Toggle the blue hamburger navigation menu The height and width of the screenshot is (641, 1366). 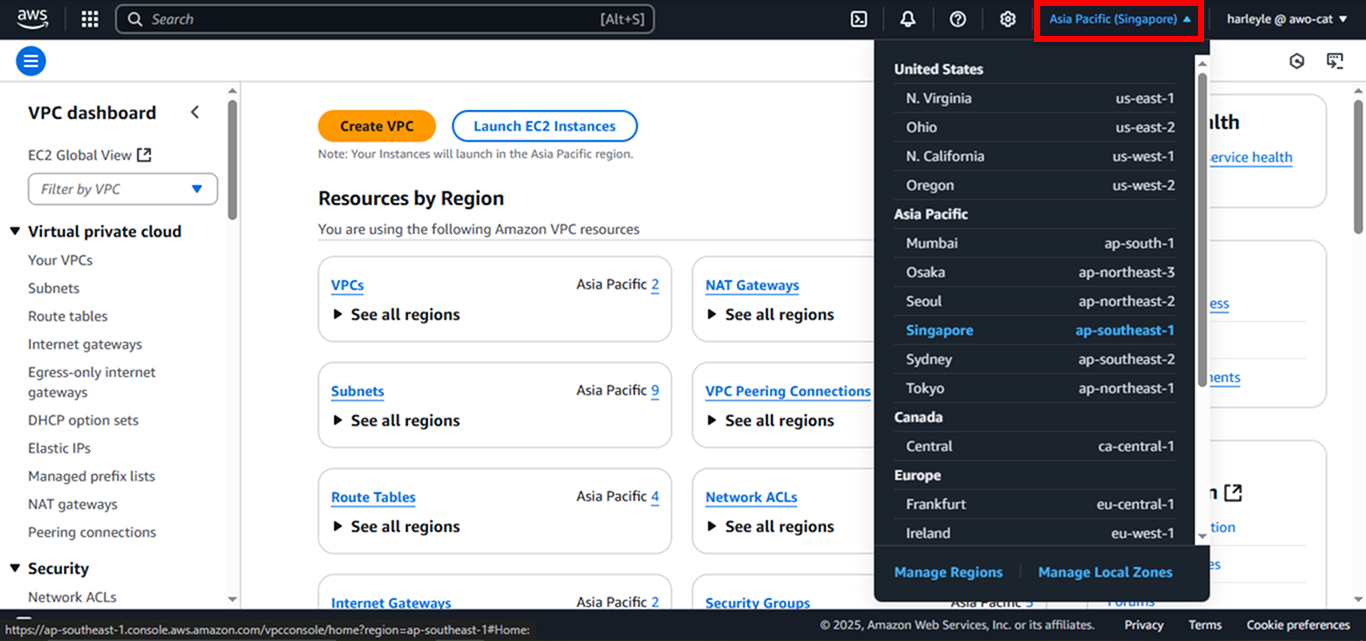31,61
